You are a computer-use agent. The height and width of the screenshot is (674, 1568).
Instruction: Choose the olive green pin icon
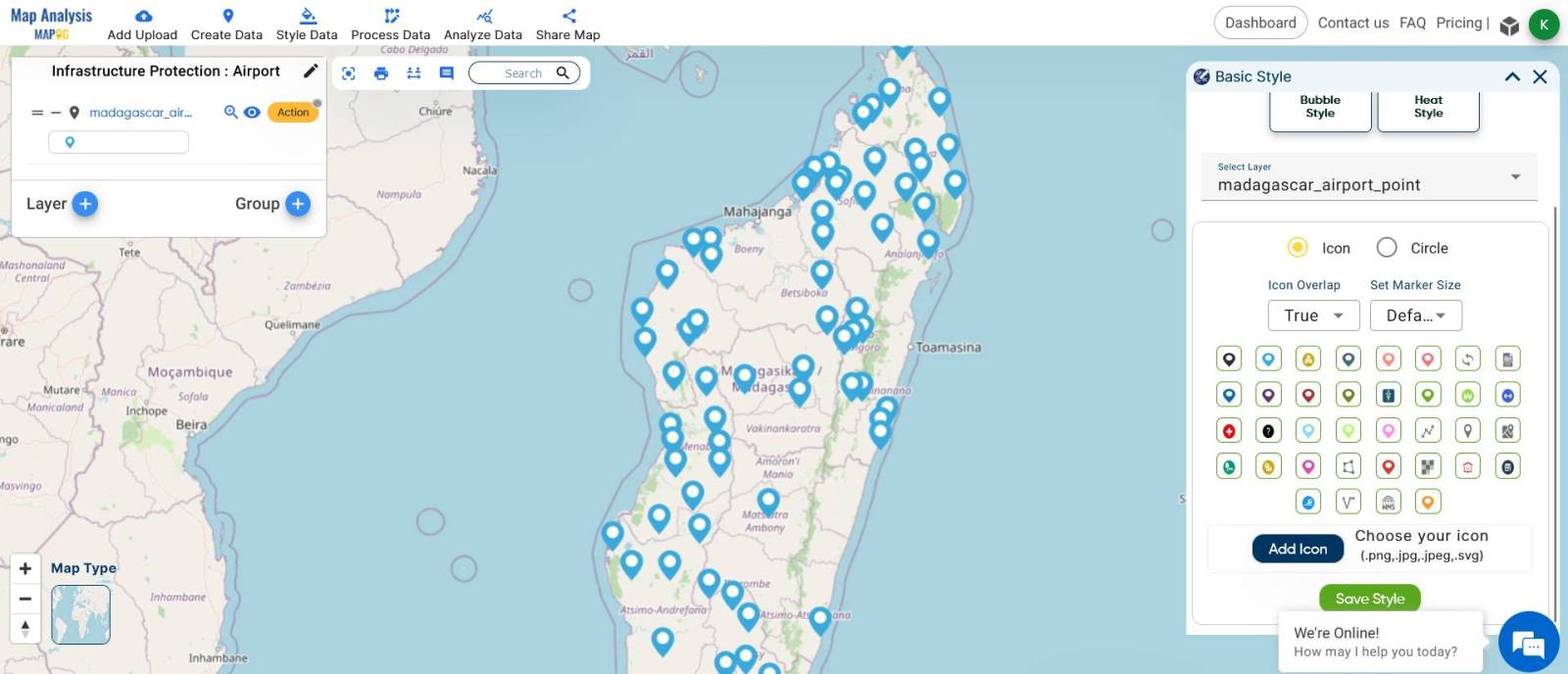pos(1348,395)
